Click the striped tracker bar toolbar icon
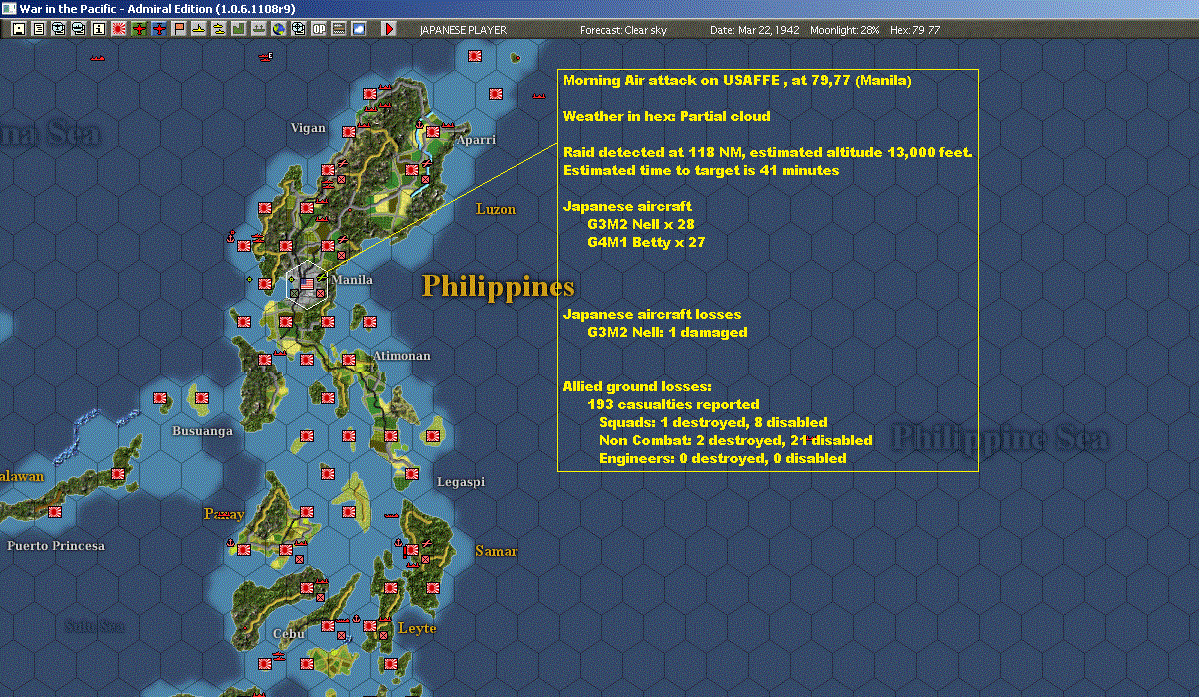Image resolution: width=1199 pixels, height=697 pixels. (339, 29)
